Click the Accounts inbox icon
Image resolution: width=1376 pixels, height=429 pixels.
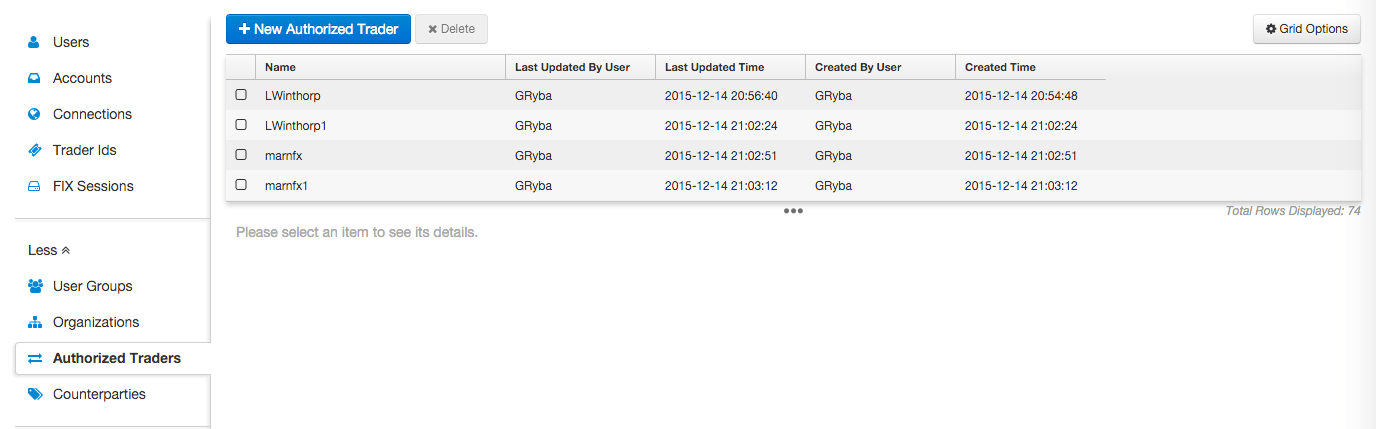tap(34, 78)
